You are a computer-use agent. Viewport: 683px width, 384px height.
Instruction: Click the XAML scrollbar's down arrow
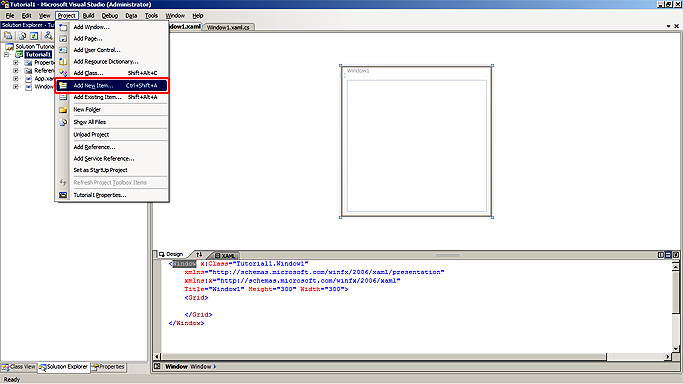point(676,349)
